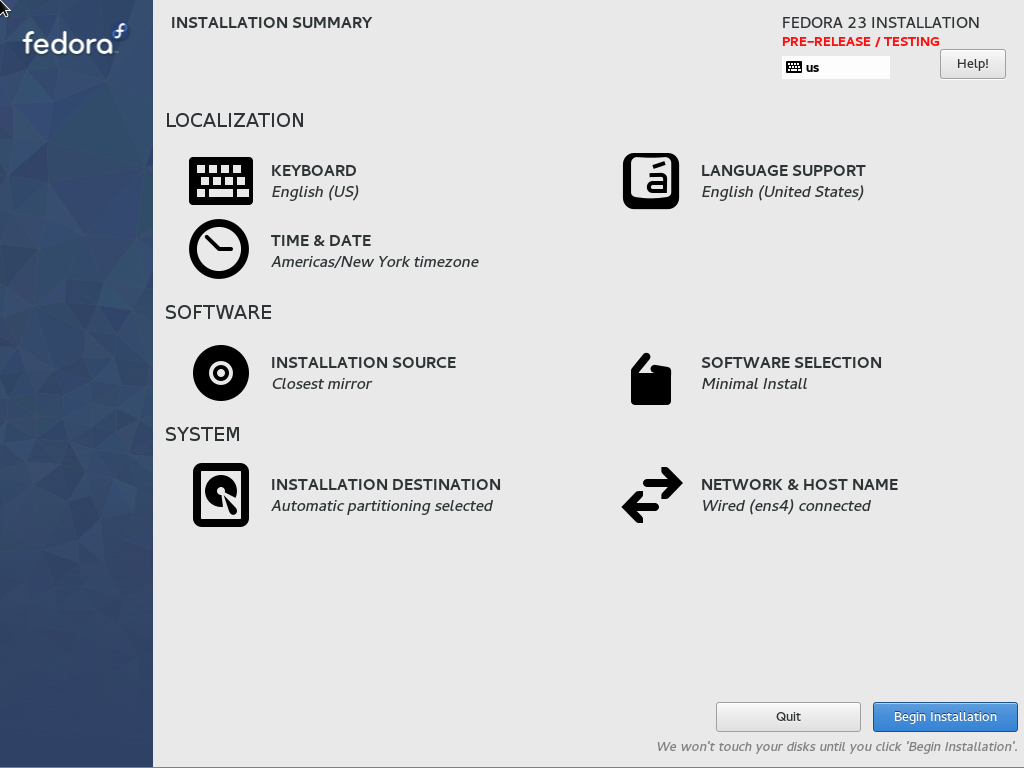This screenshot has height=768, width=1024.
Task: Click the 'LOCALIZATION' section heading
Action: coord(234,120)
